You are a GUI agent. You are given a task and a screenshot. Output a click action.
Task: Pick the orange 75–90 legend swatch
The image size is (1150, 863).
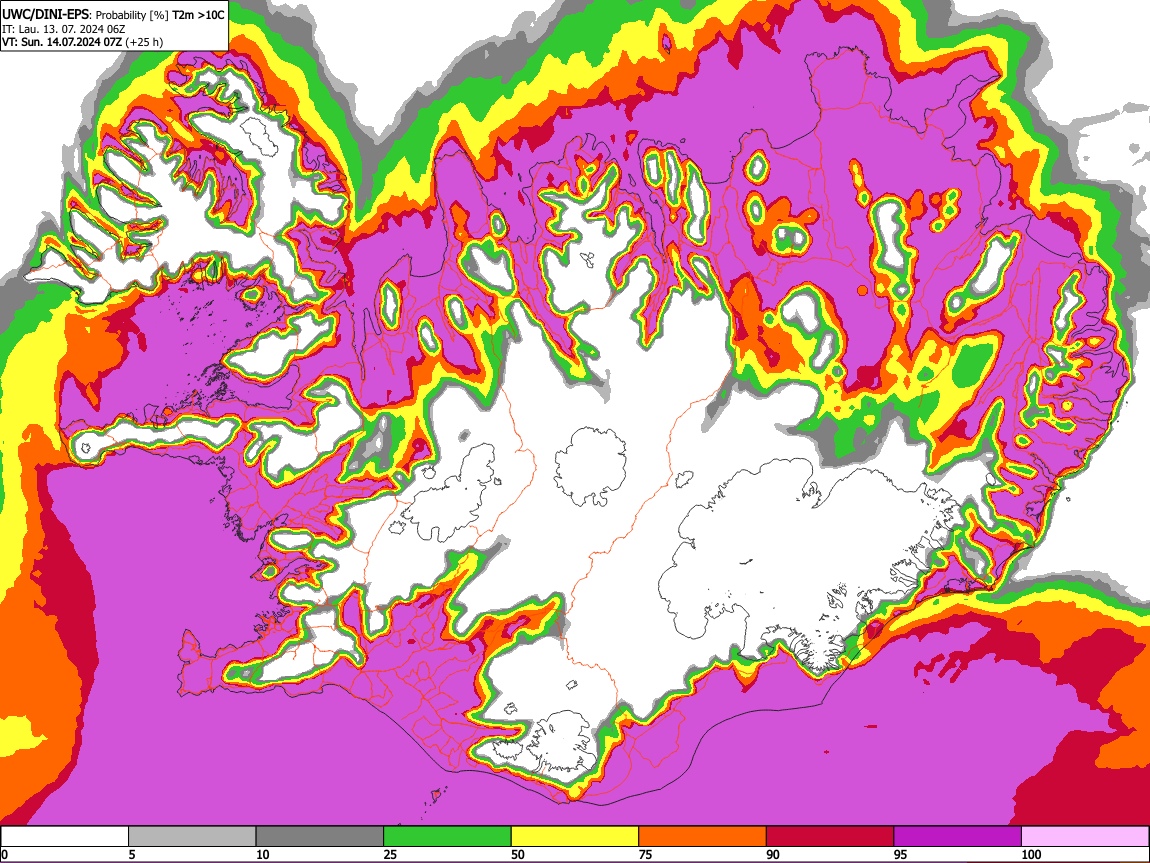[x=703, y=837]
